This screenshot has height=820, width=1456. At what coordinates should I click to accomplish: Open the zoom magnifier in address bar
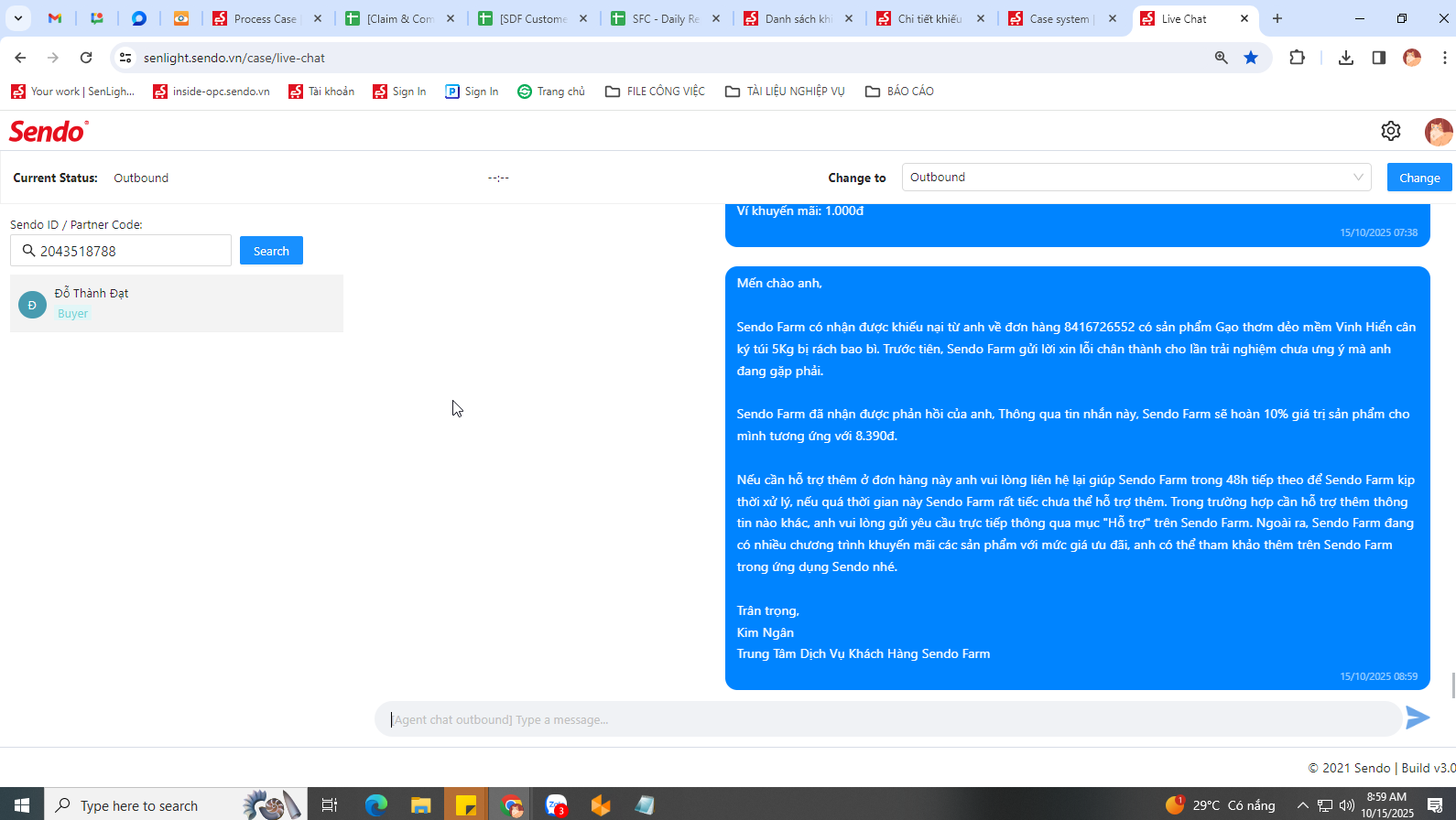tap(1221, 58)
